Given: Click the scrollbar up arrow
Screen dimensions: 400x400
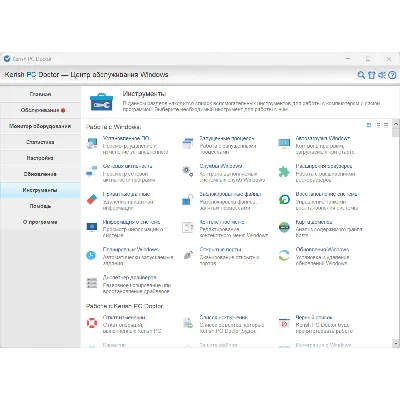Looking at the screenshot, I should (396, 124).
